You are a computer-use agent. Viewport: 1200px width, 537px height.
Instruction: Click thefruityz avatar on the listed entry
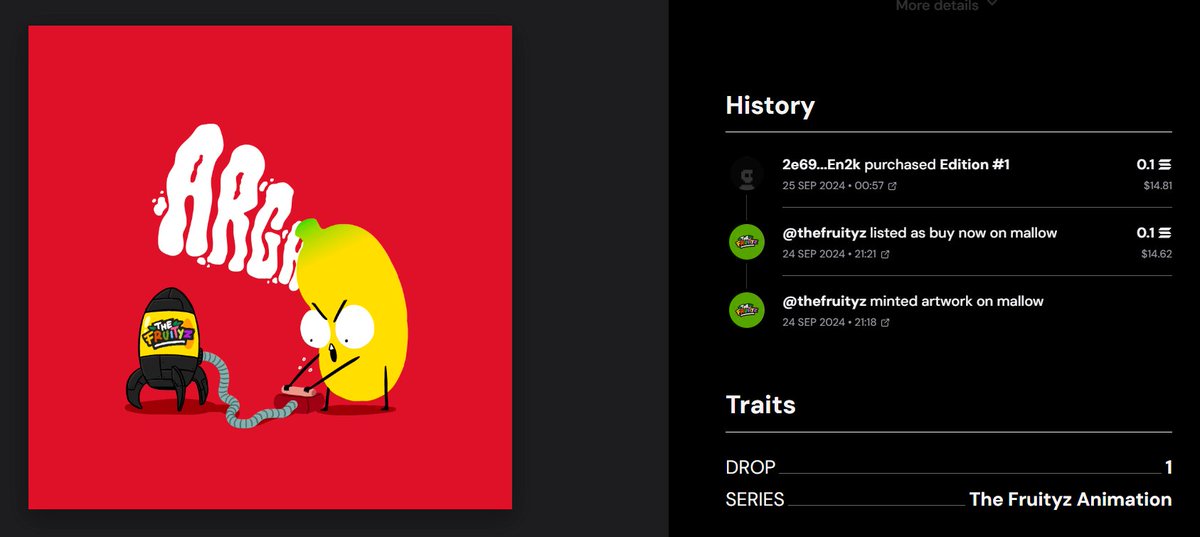click(748, 243)
